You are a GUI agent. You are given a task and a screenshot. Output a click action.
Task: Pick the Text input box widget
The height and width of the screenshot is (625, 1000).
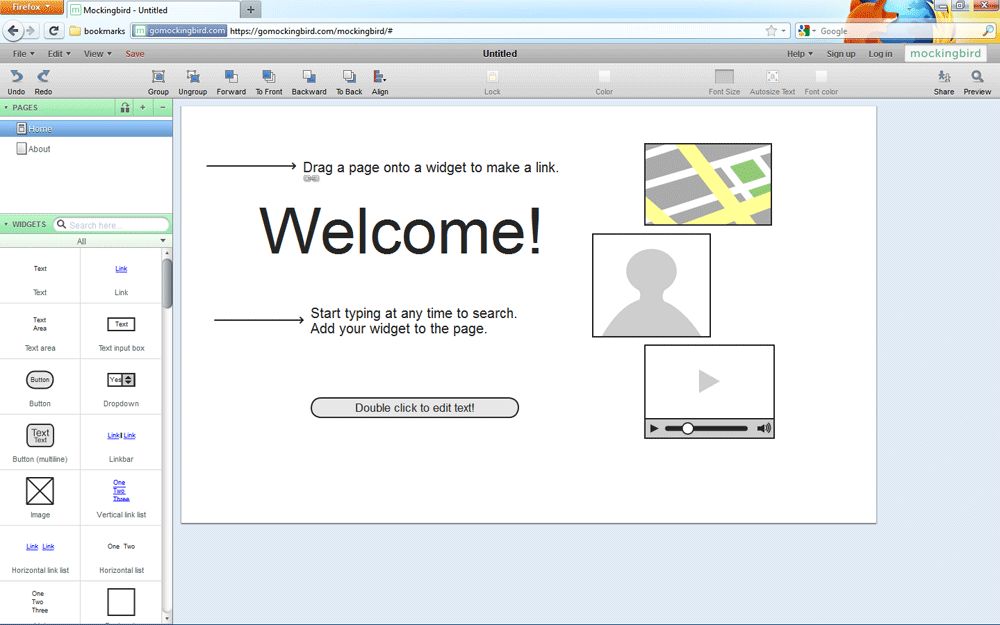pyautogui.click(x=121, y=324)
